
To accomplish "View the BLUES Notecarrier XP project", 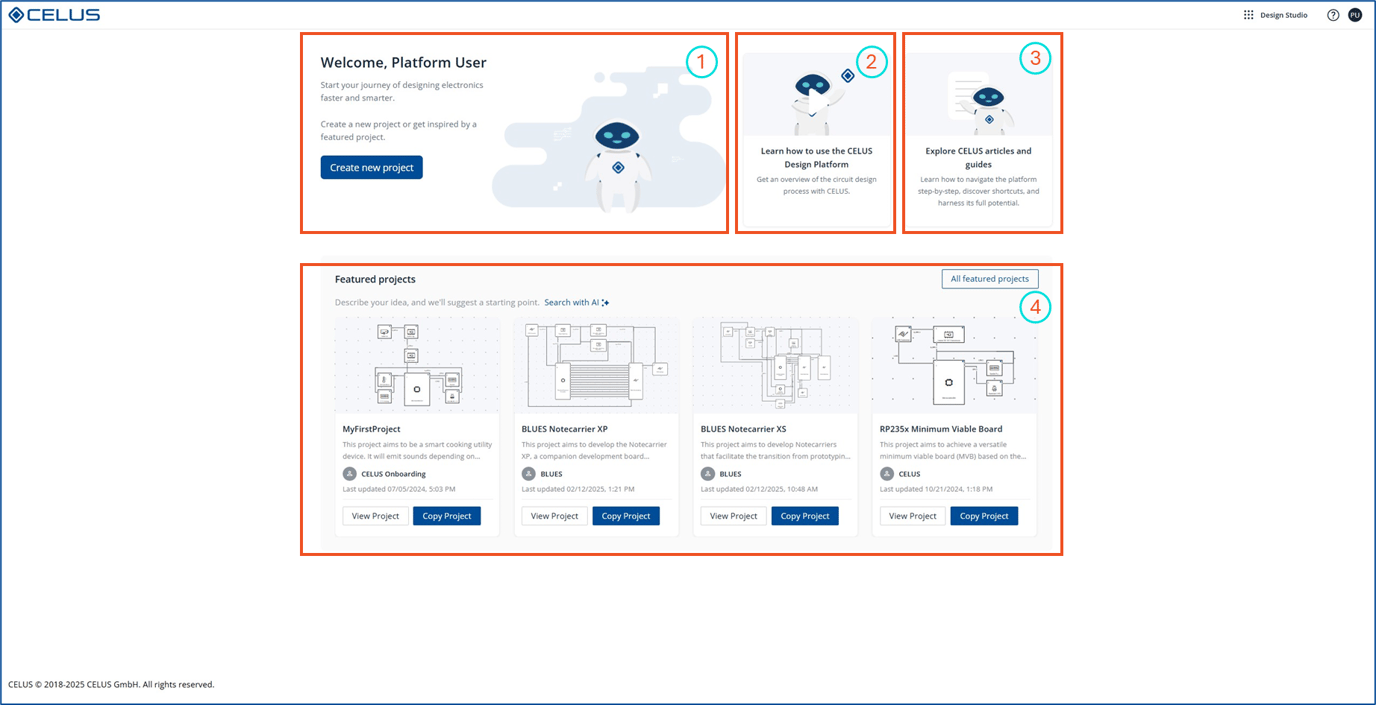I will pyautogui.click(x=554, y=516).
